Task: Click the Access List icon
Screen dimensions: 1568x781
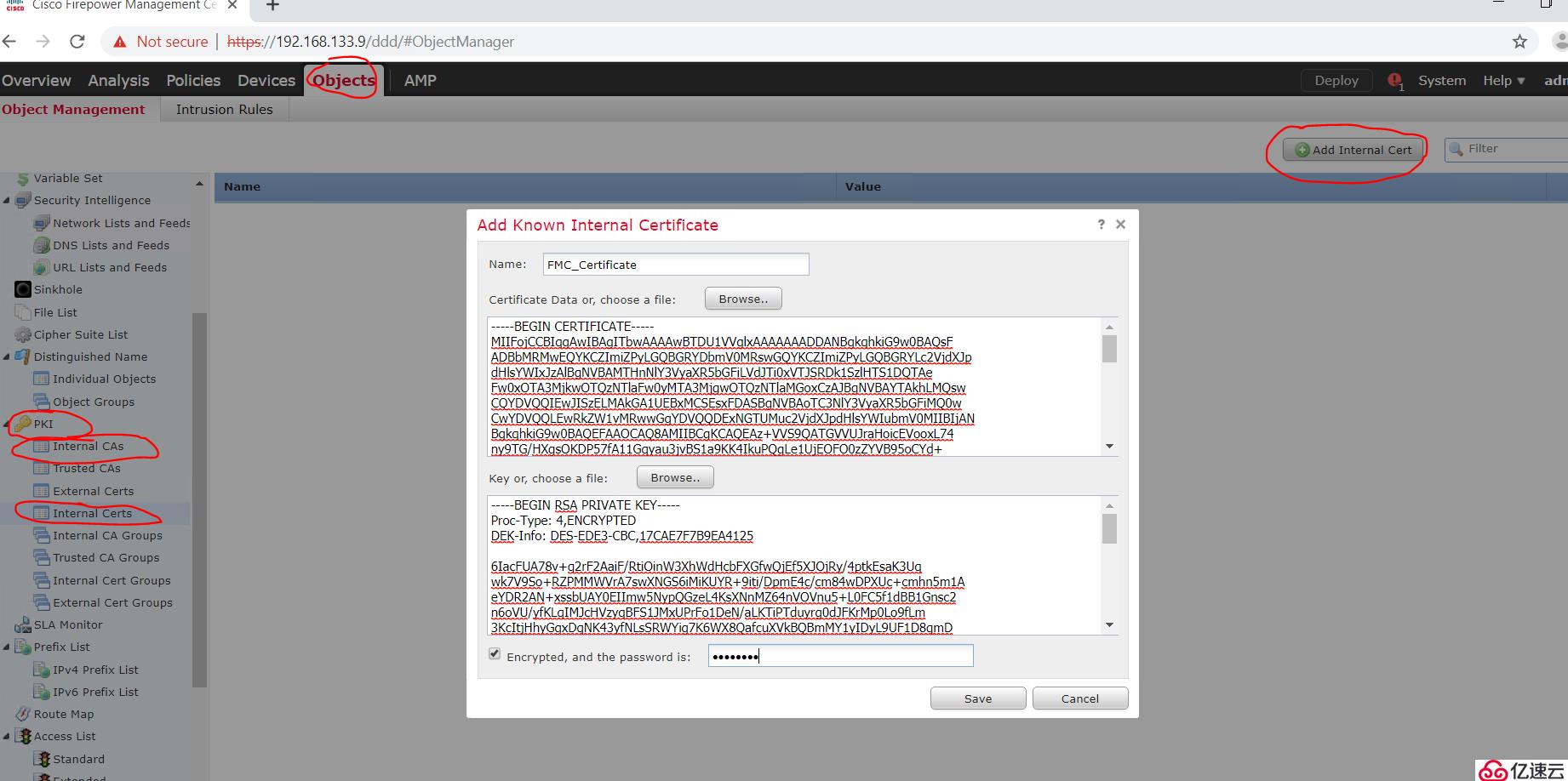Action: [23, 737]
